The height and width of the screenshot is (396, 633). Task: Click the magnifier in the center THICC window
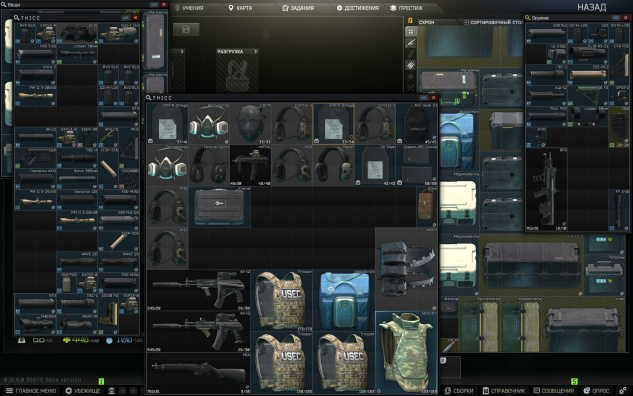point(149,98)
